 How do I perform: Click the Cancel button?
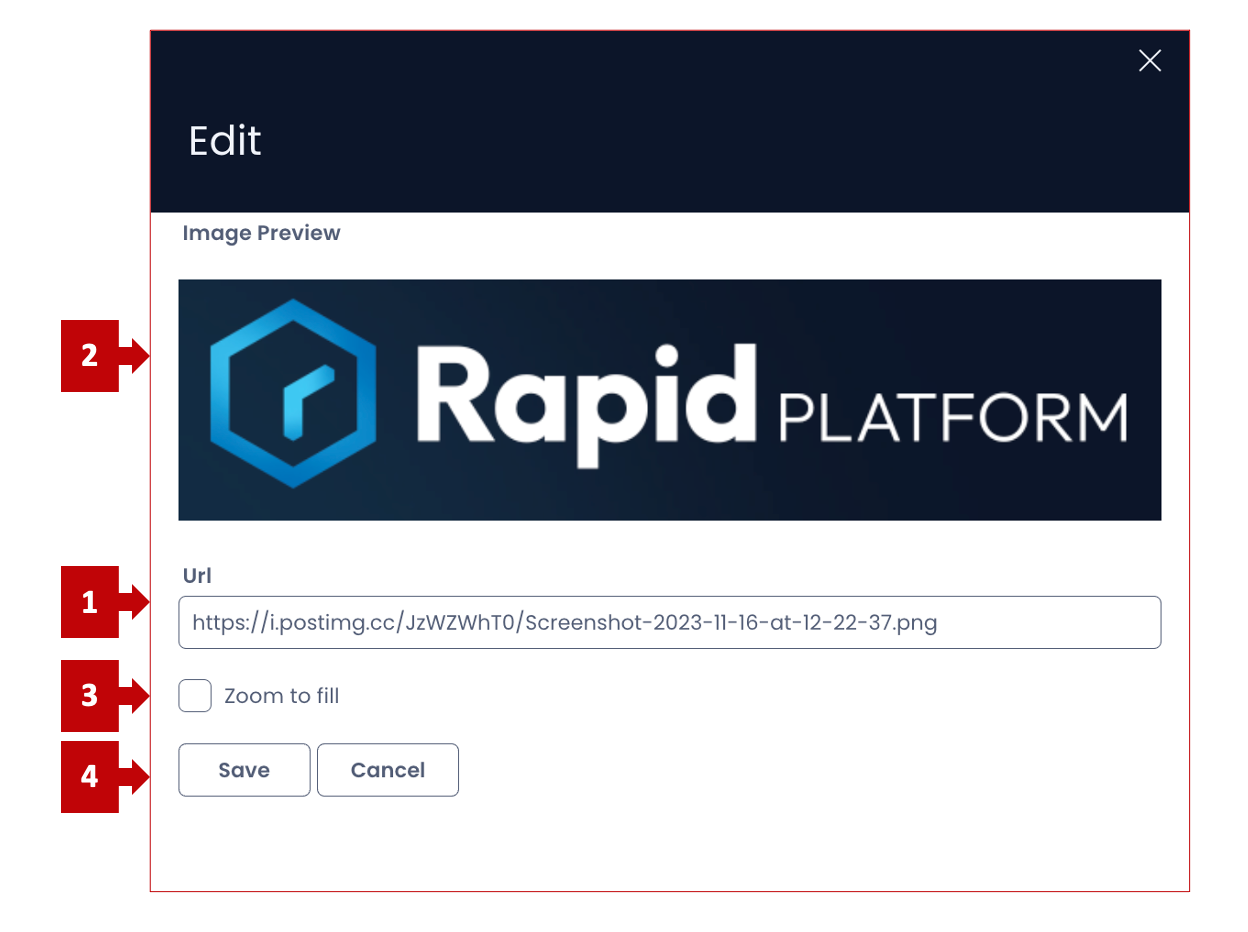pyautogui.click(x=388, y=770)
